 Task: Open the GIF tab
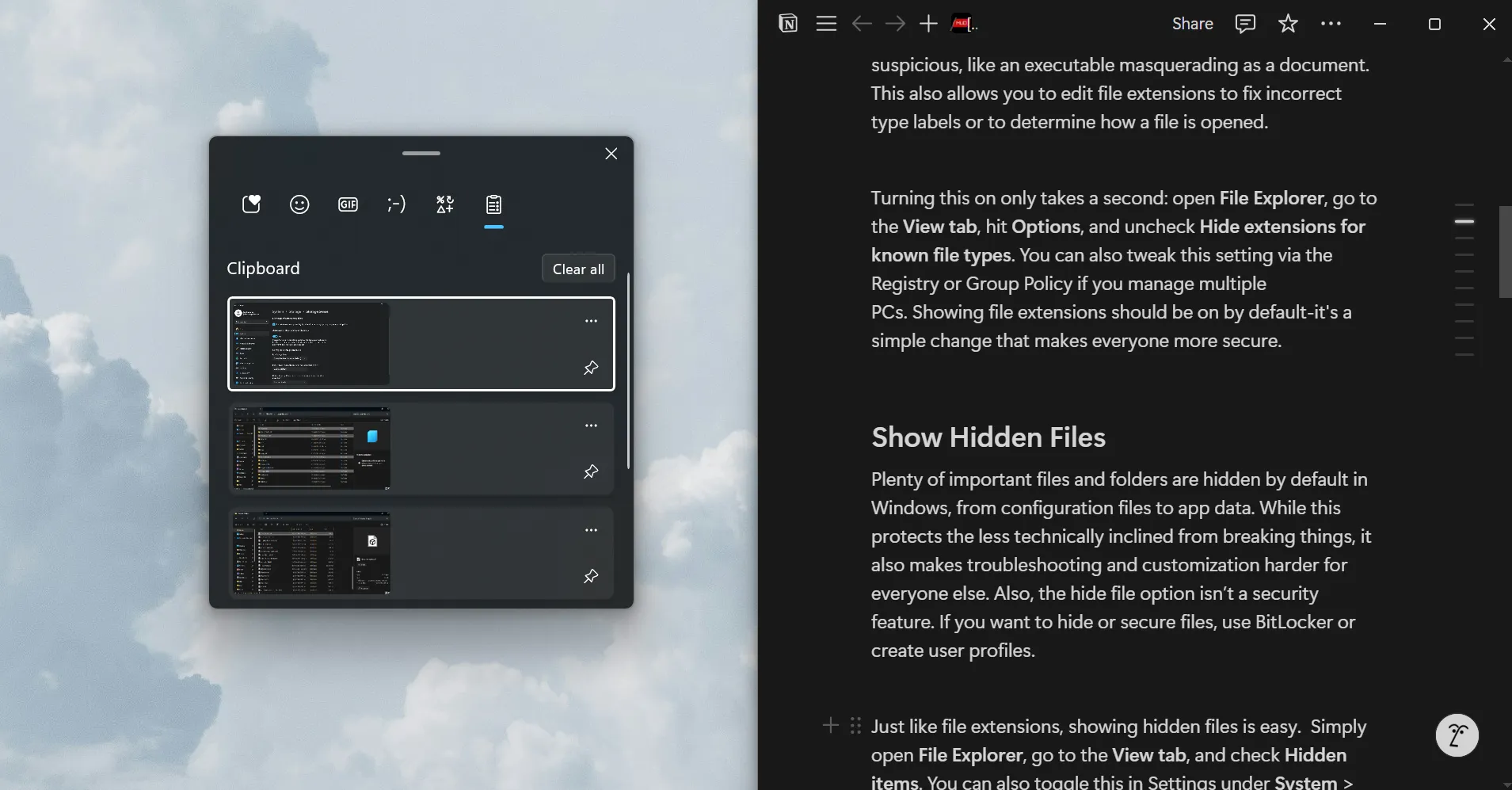(348, 204)
